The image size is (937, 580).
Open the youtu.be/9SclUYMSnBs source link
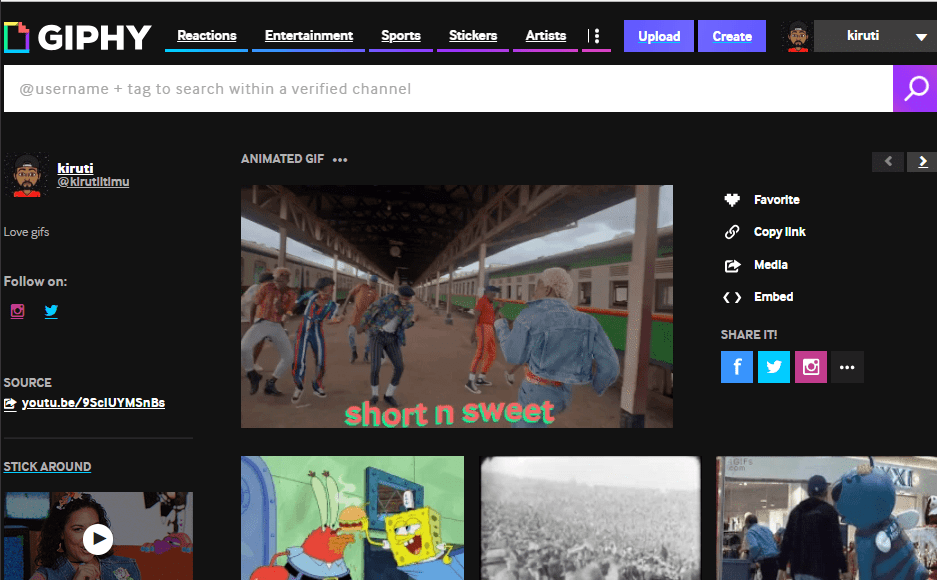[93, 403]
